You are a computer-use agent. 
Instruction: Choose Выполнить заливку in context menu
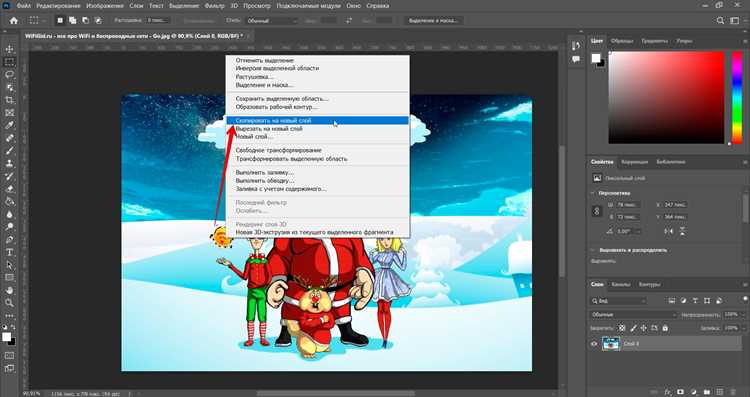tap(318, 172)
